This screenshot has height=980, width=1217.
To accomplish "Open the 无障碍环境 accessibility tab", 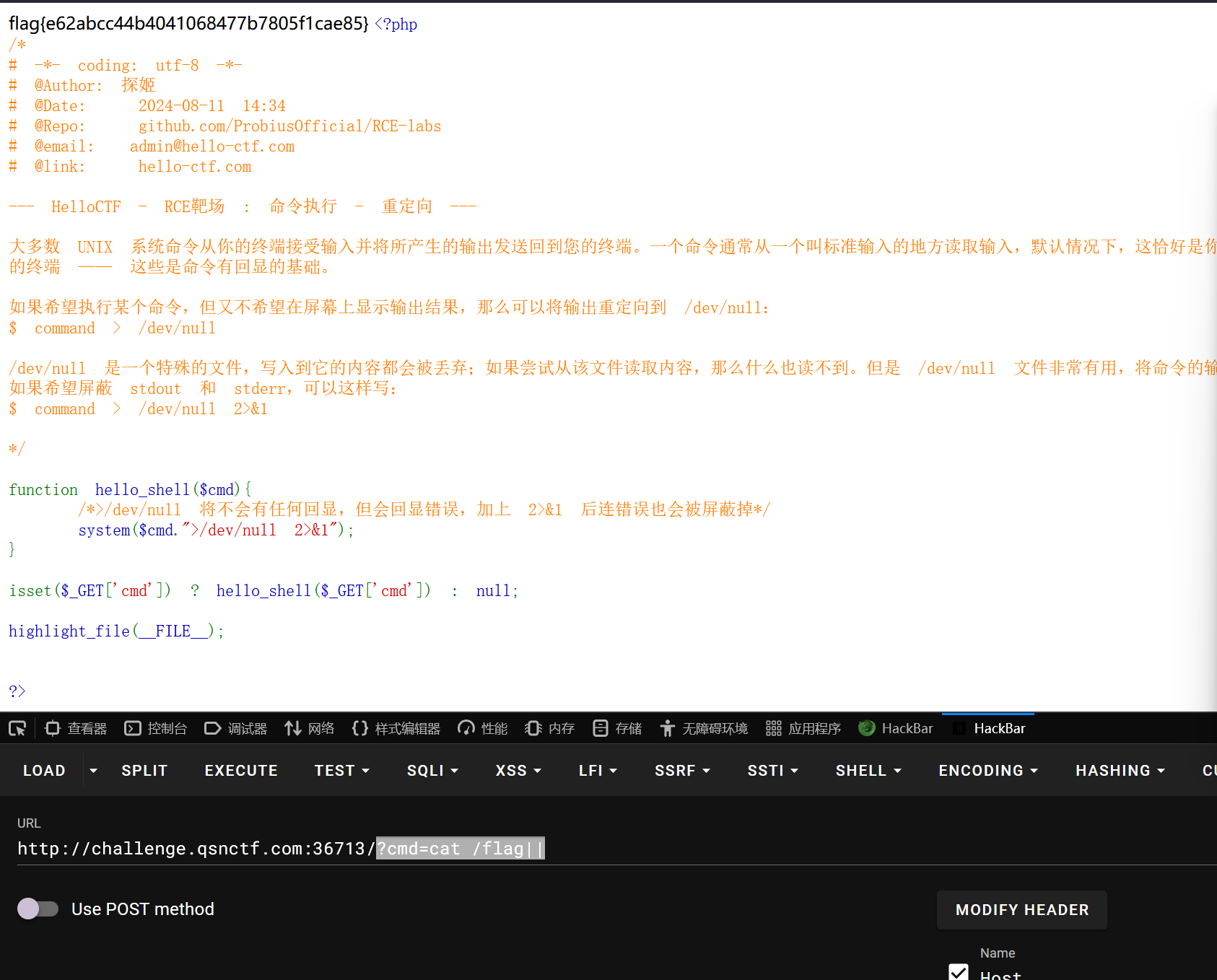I will 703,728.
